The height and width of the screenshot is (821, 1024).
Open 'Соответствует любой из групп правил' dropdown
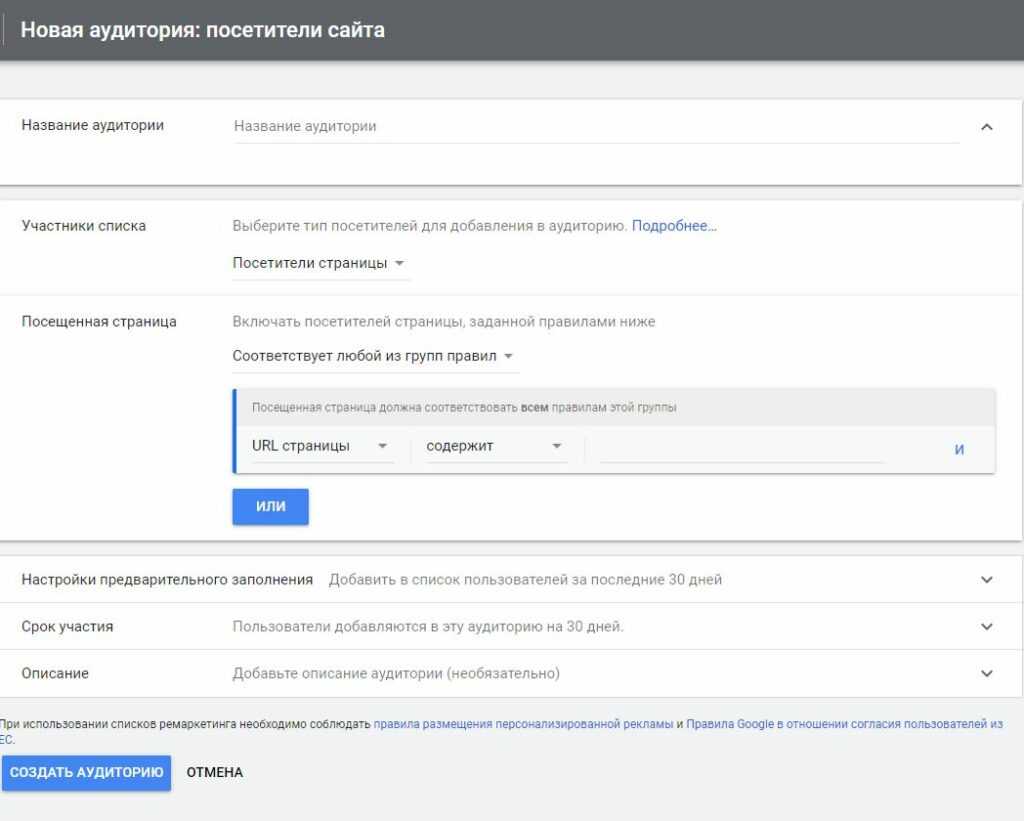click(x=373, y=356)
